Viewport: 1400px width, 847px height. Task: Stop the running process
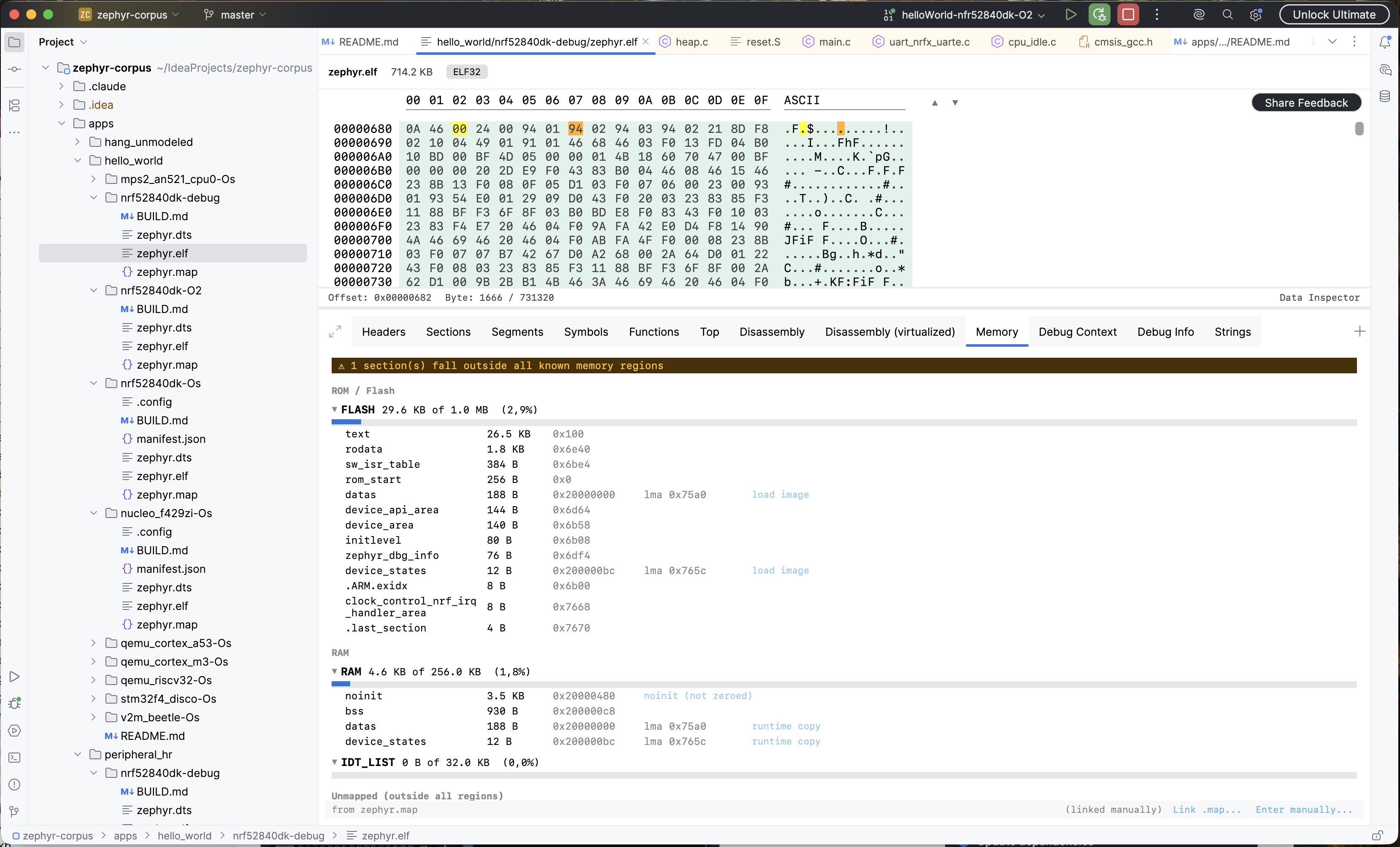(1128, 15)
